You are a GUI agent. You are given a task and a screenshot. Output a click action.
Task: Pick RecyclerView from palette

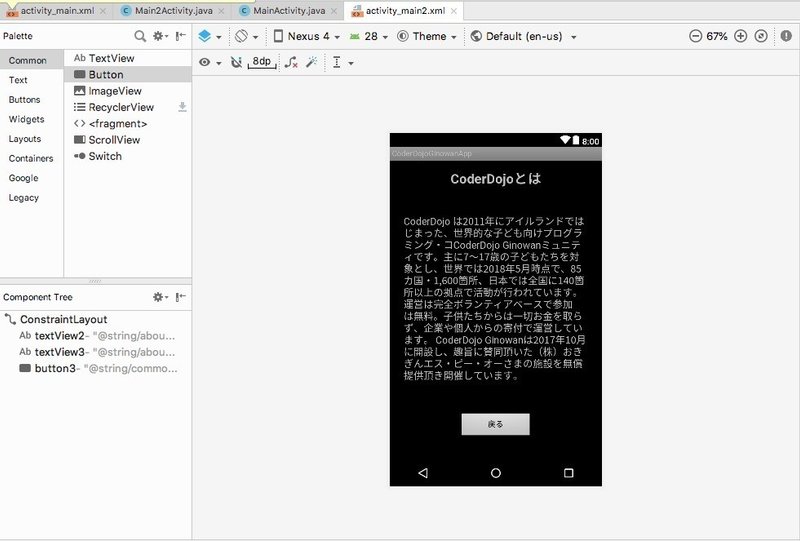tap(128, 107)
